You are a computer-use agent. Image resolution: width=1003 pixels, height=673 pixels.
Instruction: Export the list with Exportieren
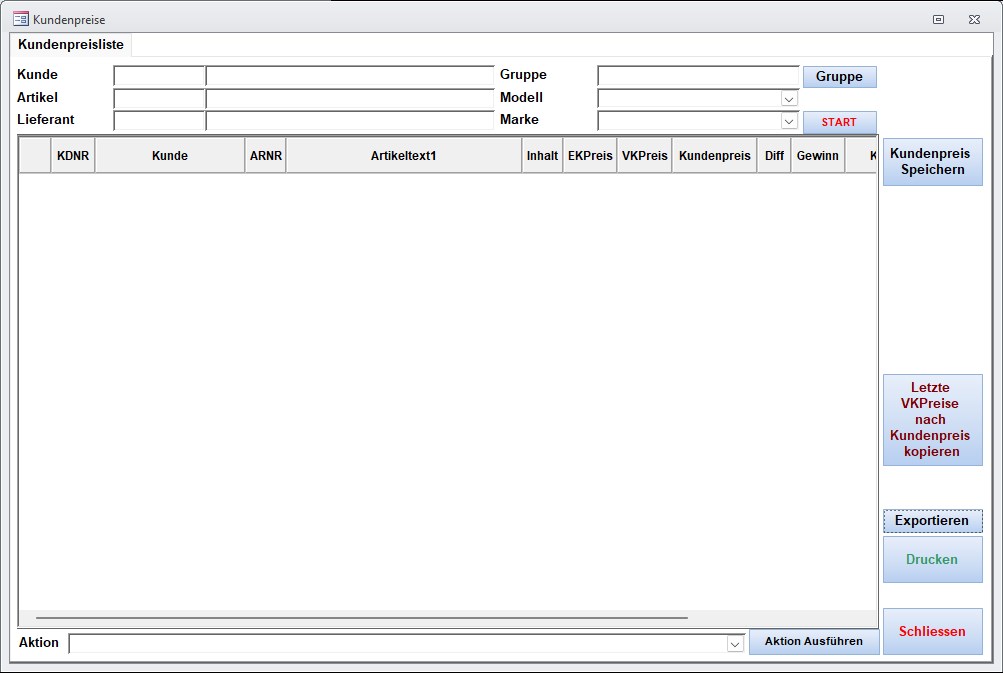coord(932,521)
